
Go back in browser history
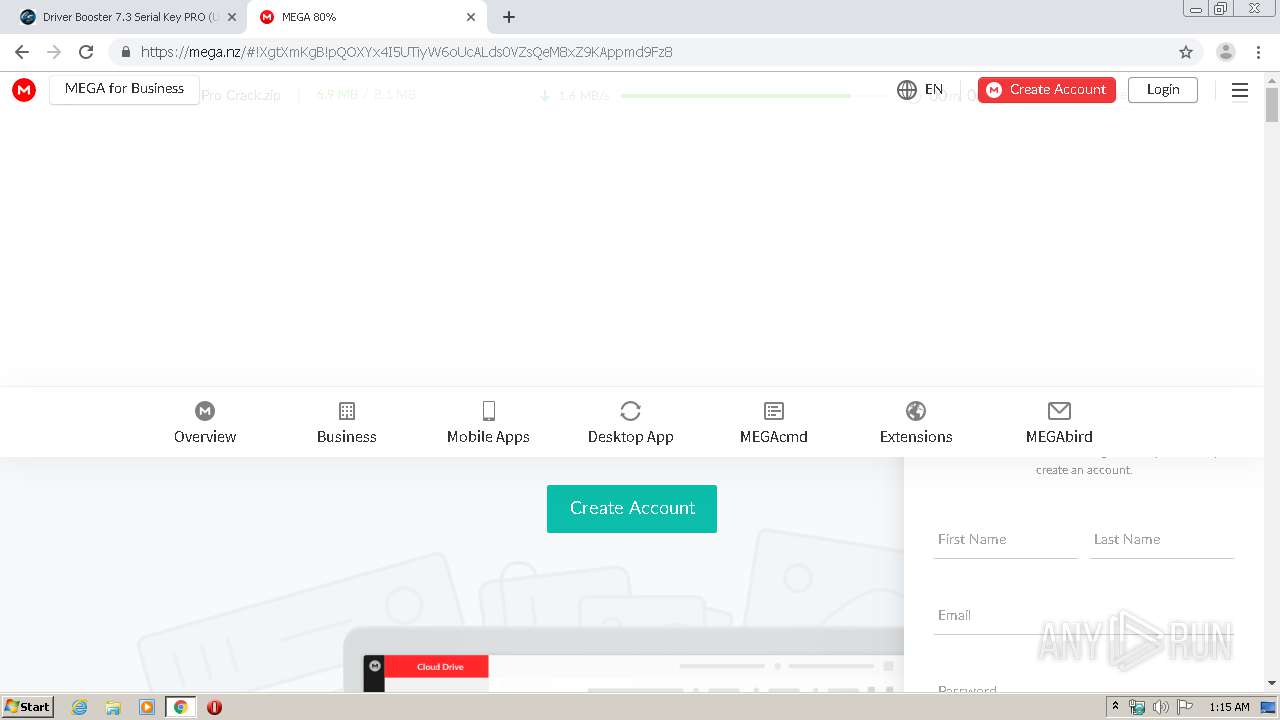click(22, 52)
